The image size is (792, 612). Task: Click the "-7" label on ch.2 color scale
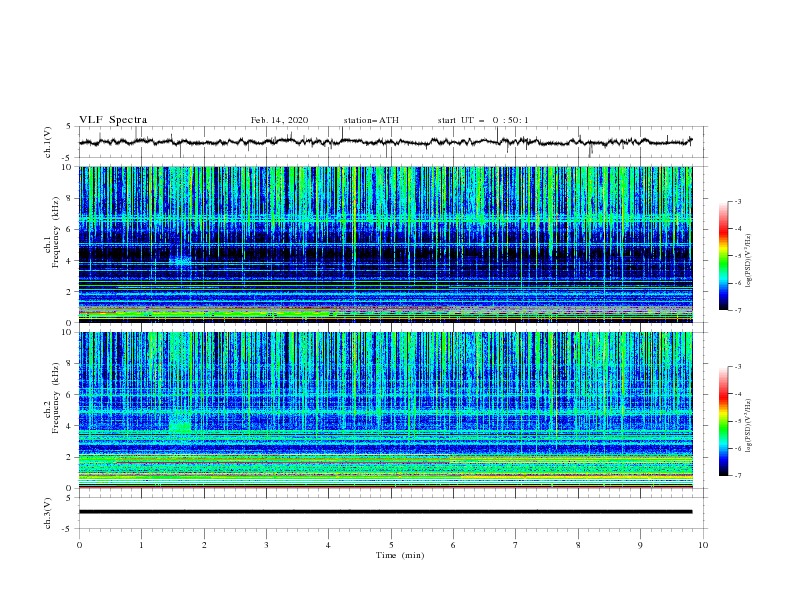point(737,475)
